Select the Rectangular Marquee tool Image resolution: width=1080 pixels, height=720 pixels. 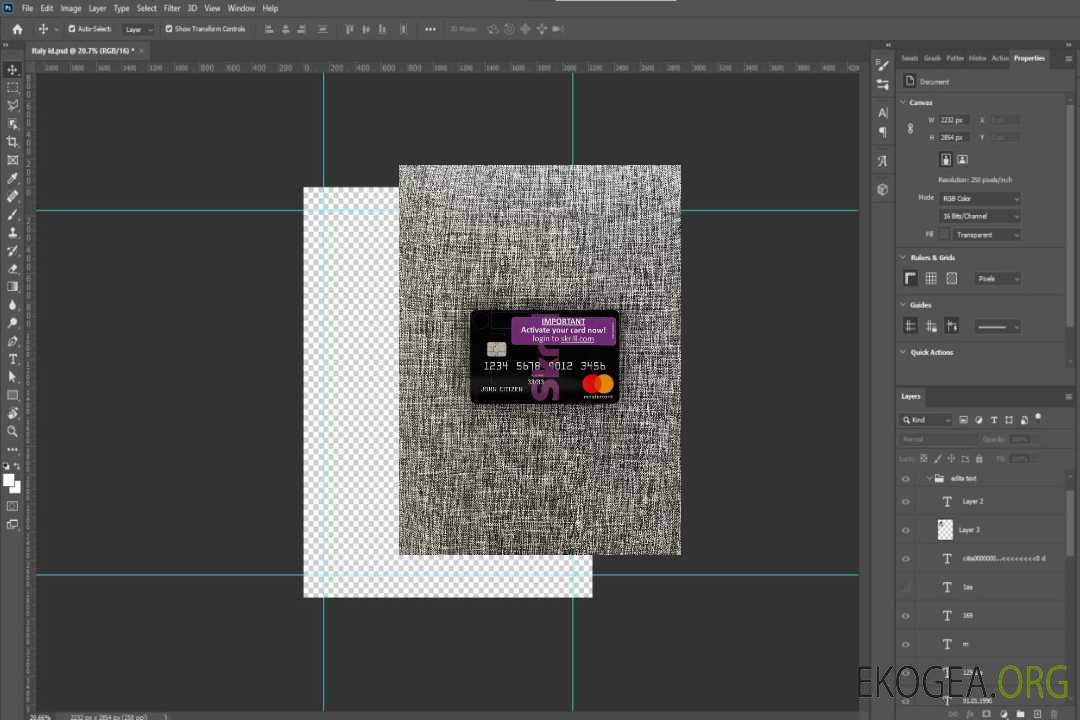click(12, 88)
